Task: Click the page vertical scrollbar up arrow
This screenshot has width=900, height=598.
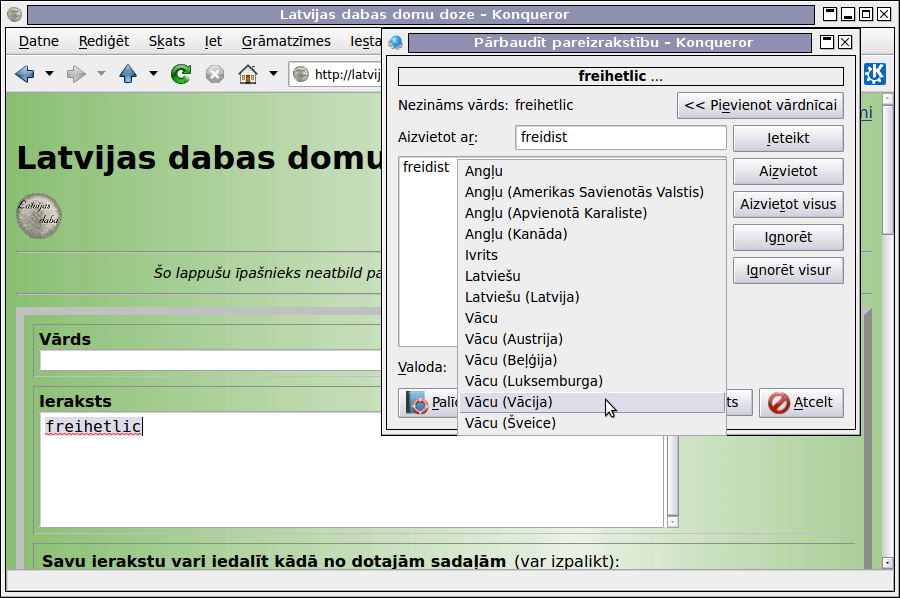Action: (887, 99)
